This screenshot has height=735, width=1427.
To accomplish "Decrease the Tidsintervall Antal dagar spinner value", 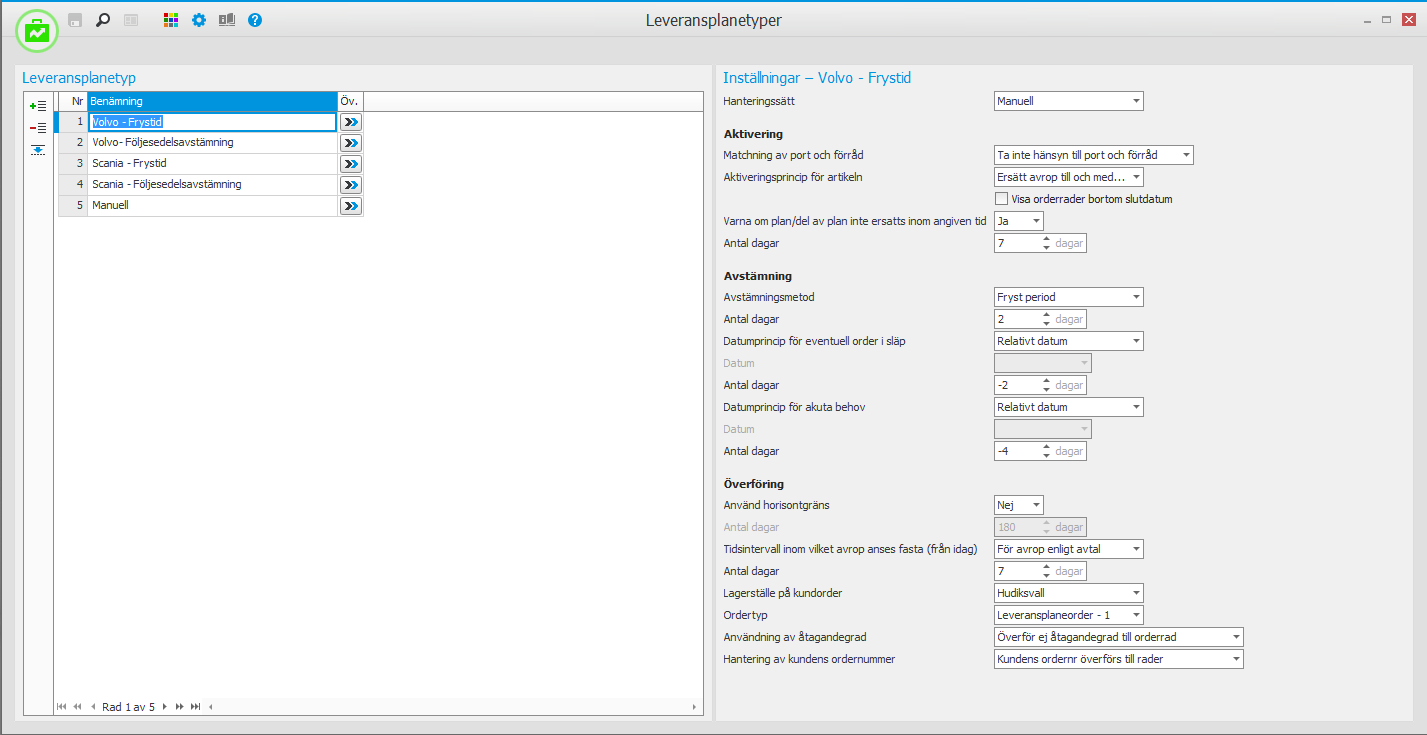I will 1046,575.
